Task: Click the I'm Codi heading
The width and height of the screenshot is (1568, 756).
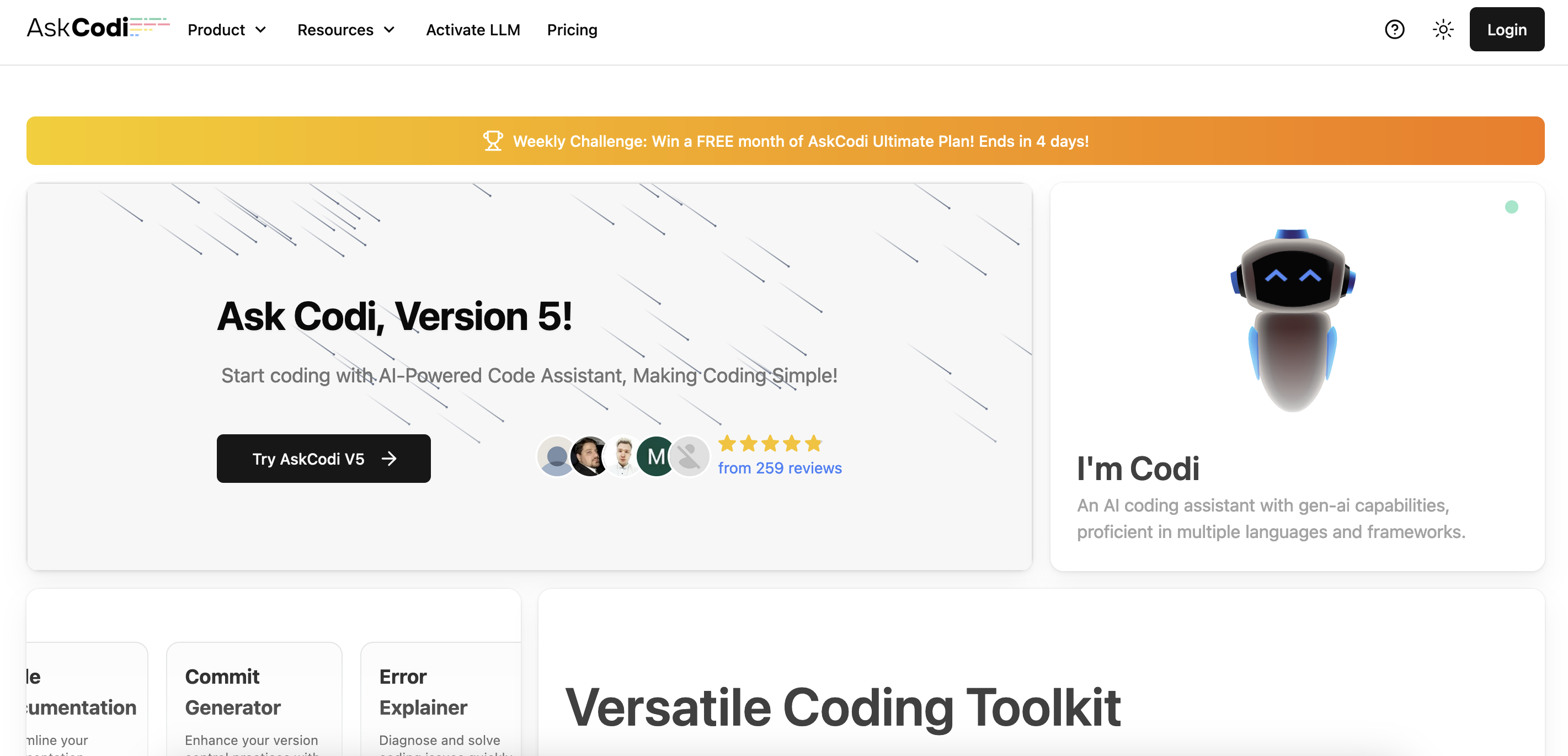Action: click(1138, 468)
